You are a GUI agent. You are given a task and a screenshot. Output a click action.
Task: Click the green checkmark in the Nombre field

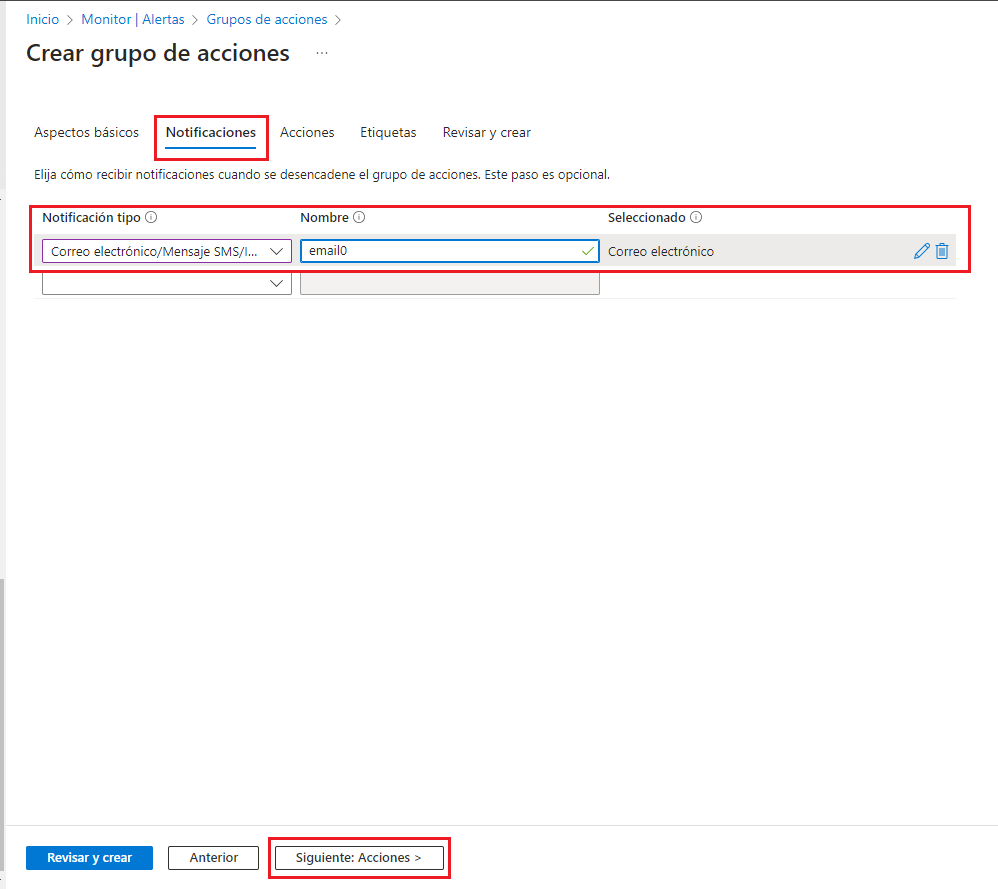click(587, 251)
